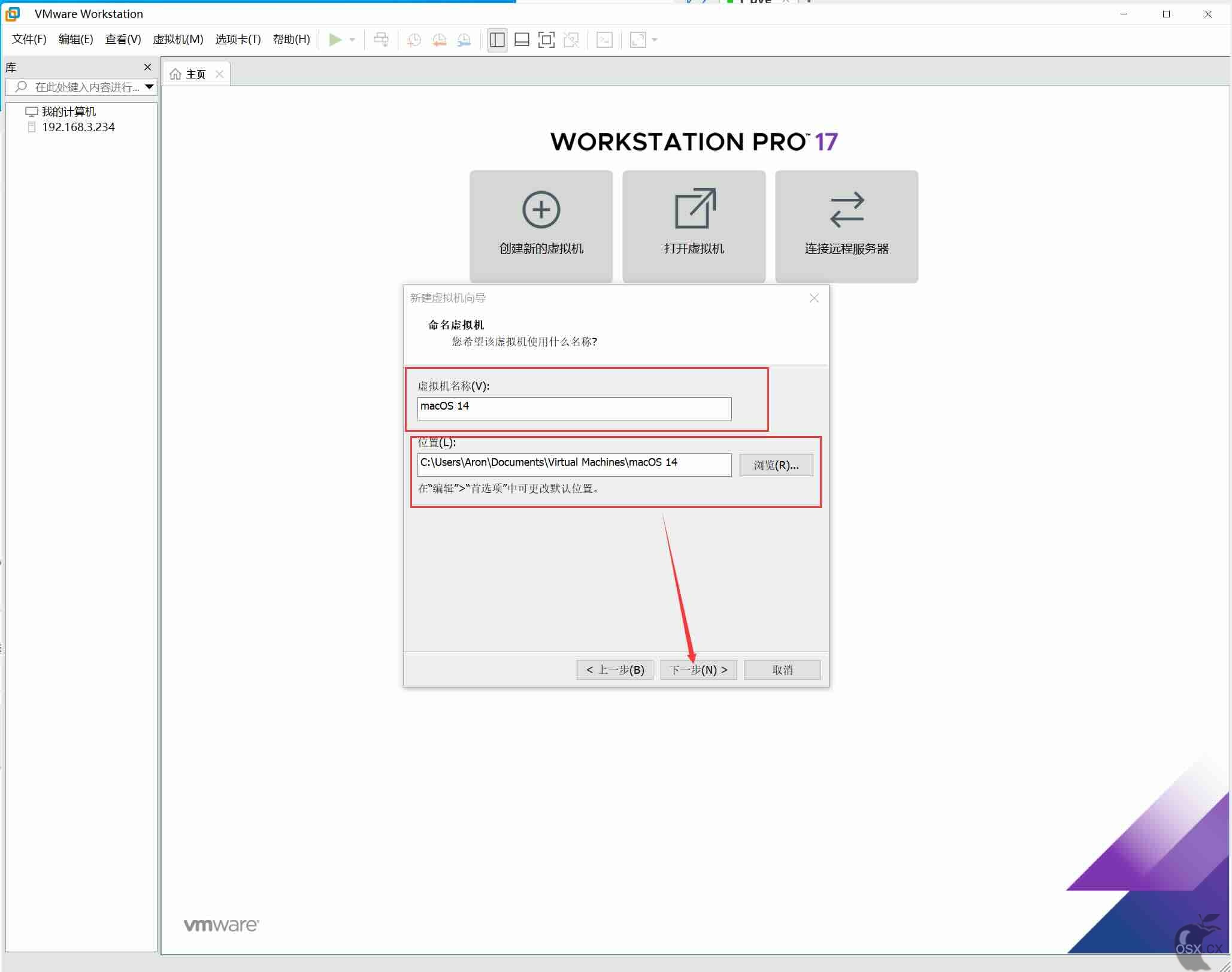
Task: Maximize the VMware Workstation window
Action: [1166, 14]
